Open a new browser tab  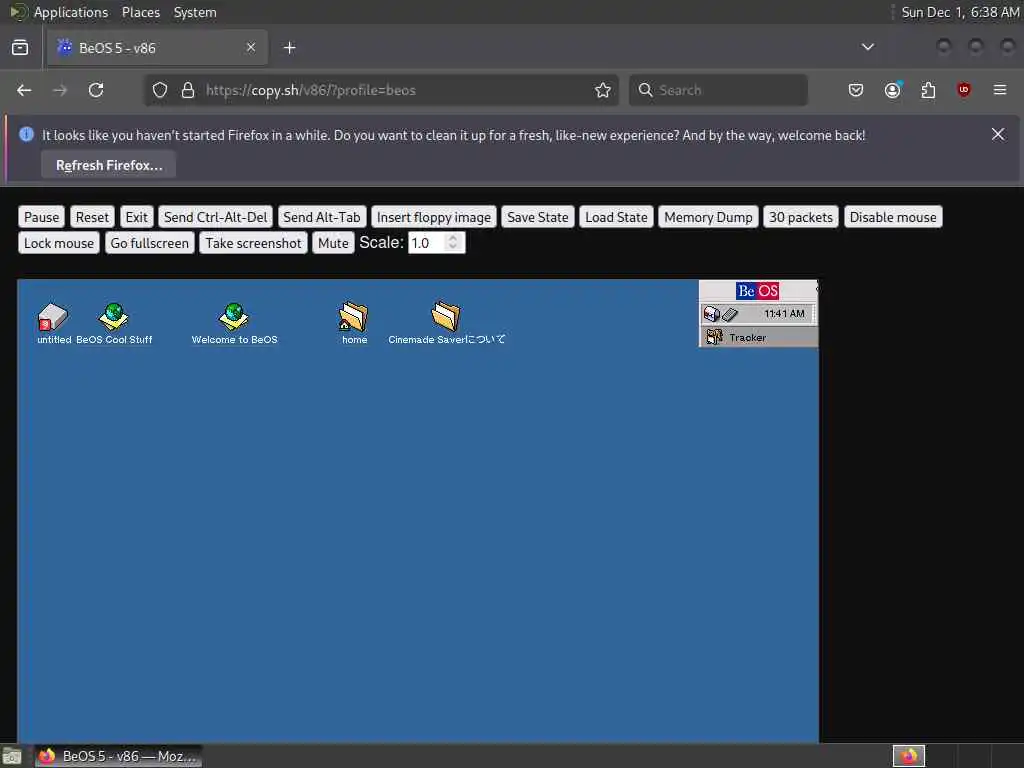(x=290, y=48)
